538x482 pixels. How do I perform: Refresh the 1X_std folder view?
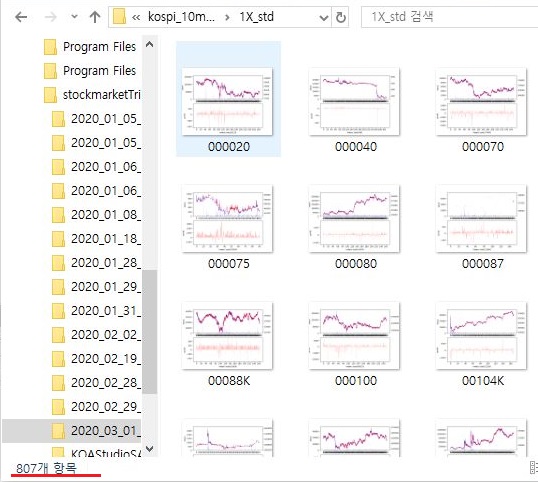click(341, 17)
